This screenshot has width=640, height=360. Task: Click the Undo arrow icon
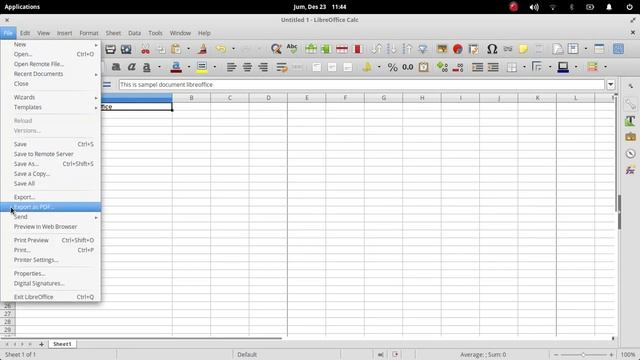click(221, 49)
